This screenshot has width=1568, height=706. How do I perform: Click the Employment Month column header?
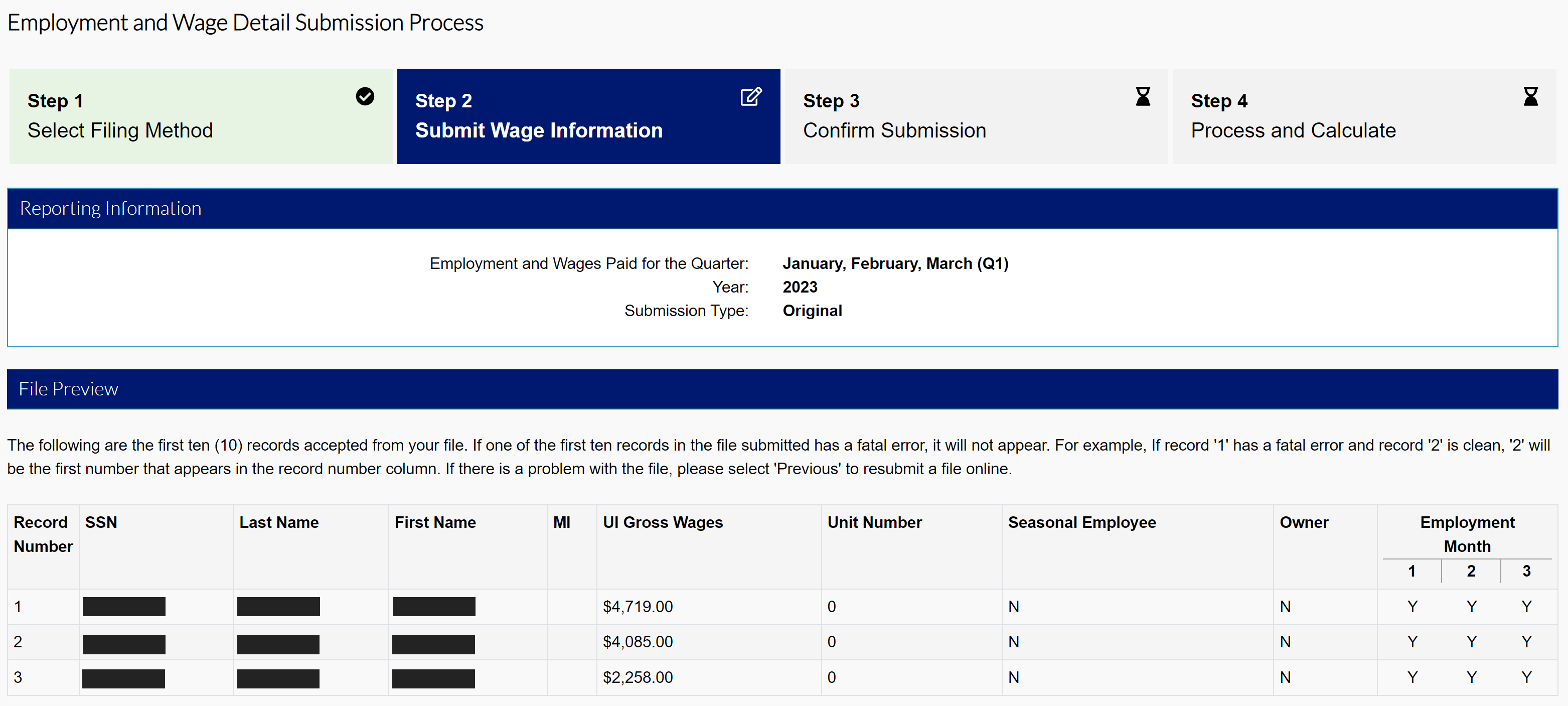click(x=1467, y=534)
